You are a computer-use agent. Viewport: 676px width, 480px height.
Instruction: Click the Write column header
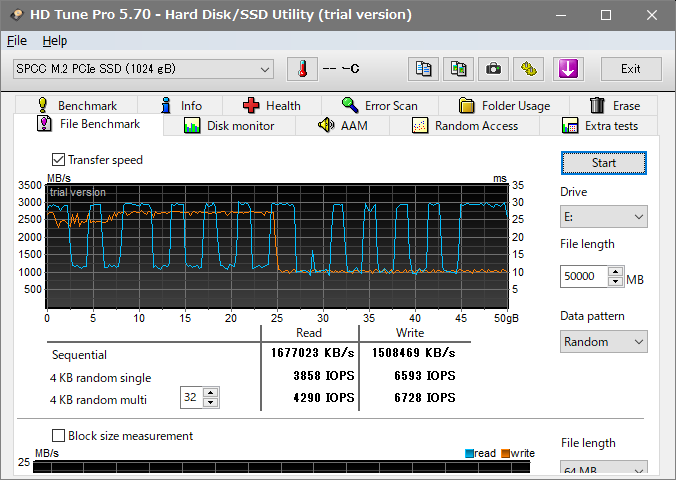click(410, 333)
